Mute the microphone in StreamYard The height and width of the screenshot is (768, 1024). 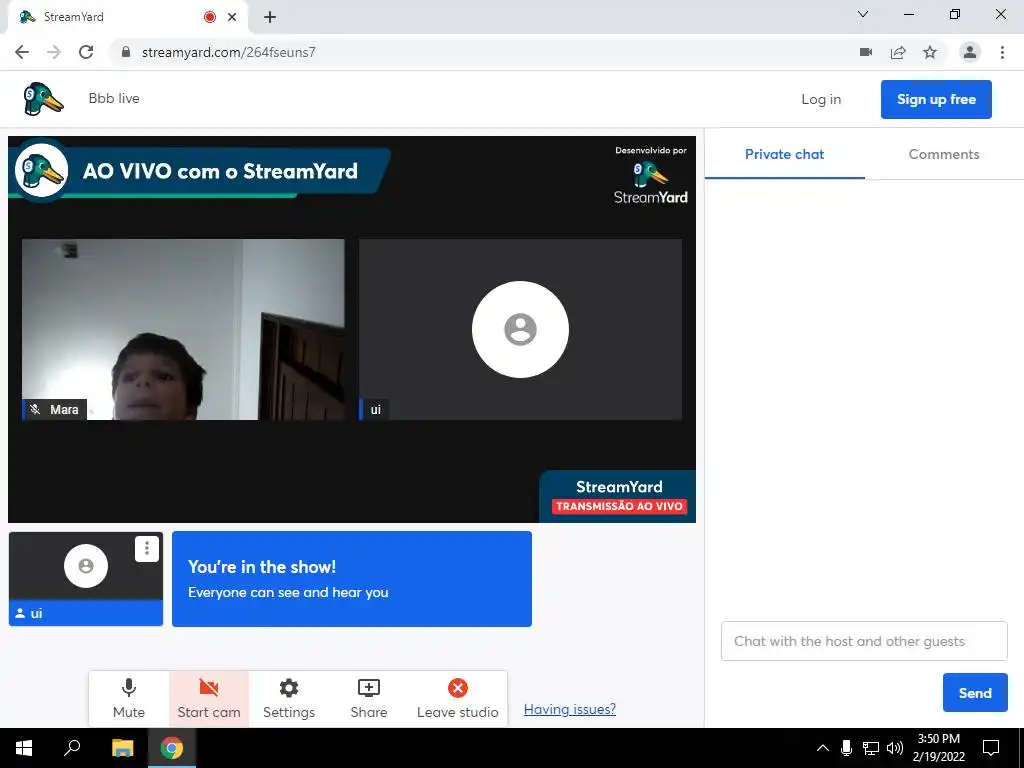(x=129, y=699)
